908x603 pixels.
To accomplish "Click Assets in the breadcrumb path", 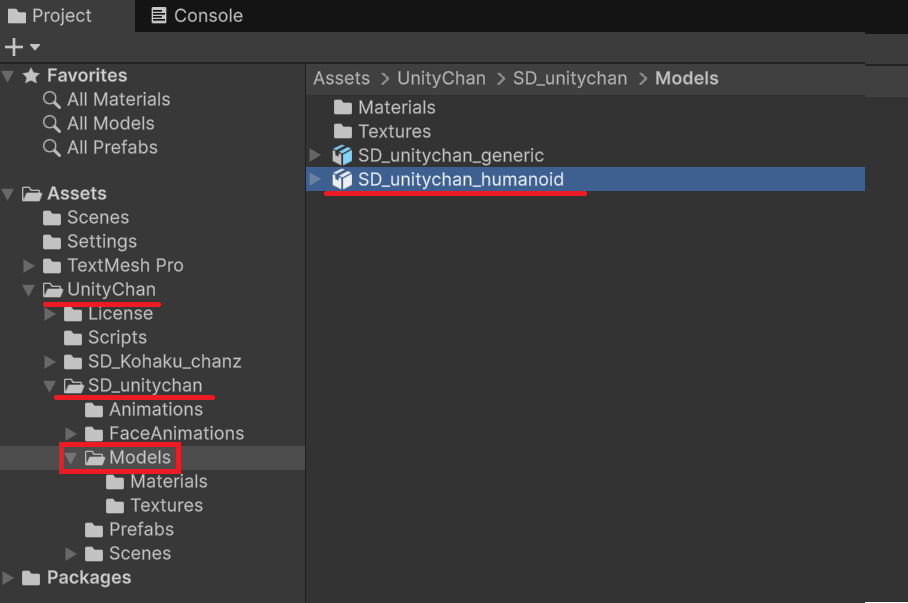I will pos(341,78).
